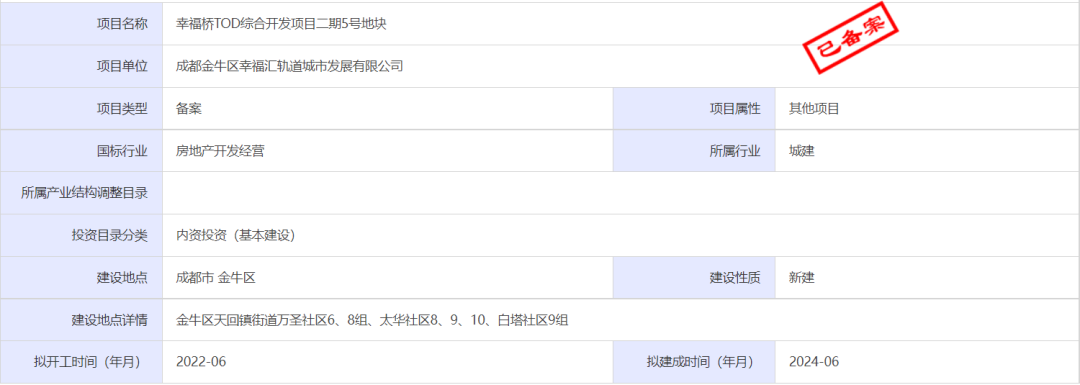
Task: Select company name 成都金牛区幸福汇轨道城市发展有限公司
Action: [x=289, y=66]
